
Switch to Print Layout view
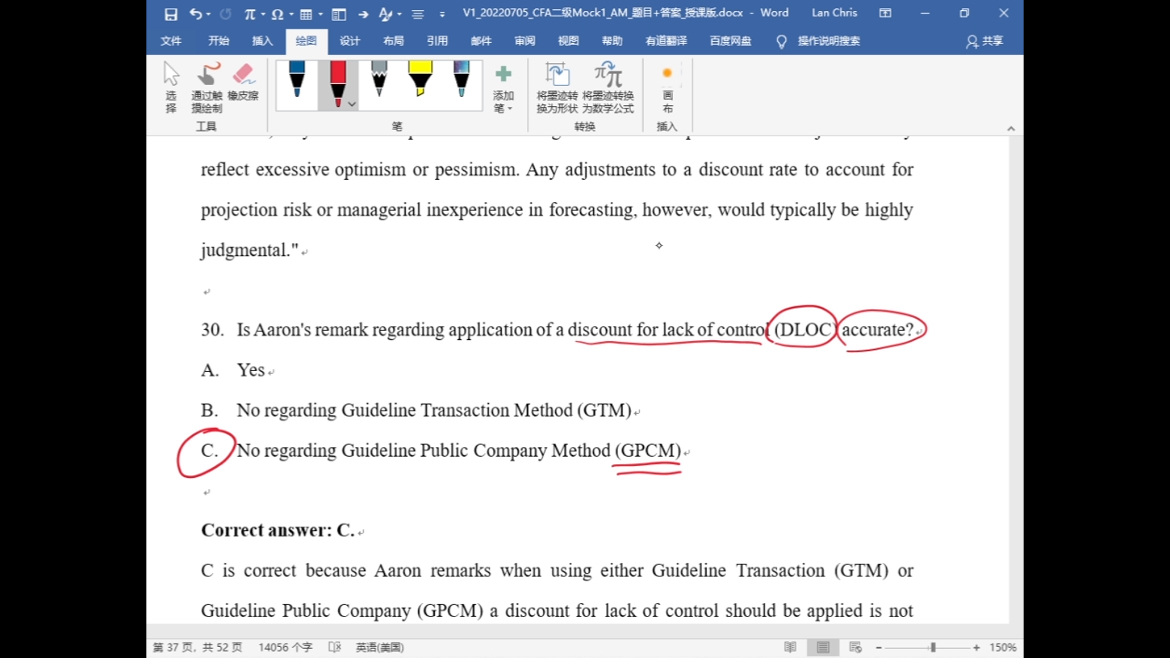click(823, 648)
